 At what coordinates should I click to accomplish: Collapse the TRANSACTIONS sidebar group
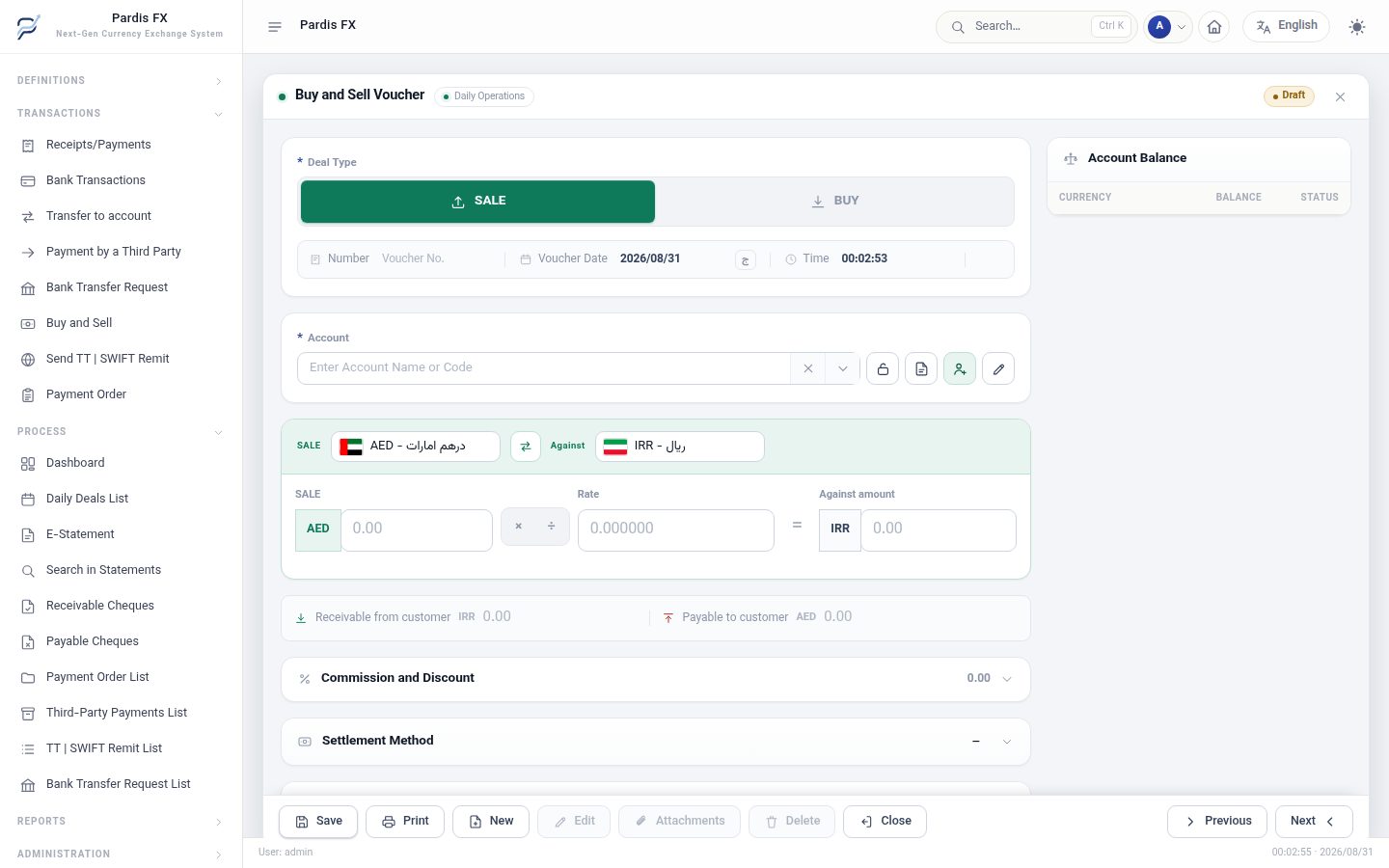coord(121,114)
